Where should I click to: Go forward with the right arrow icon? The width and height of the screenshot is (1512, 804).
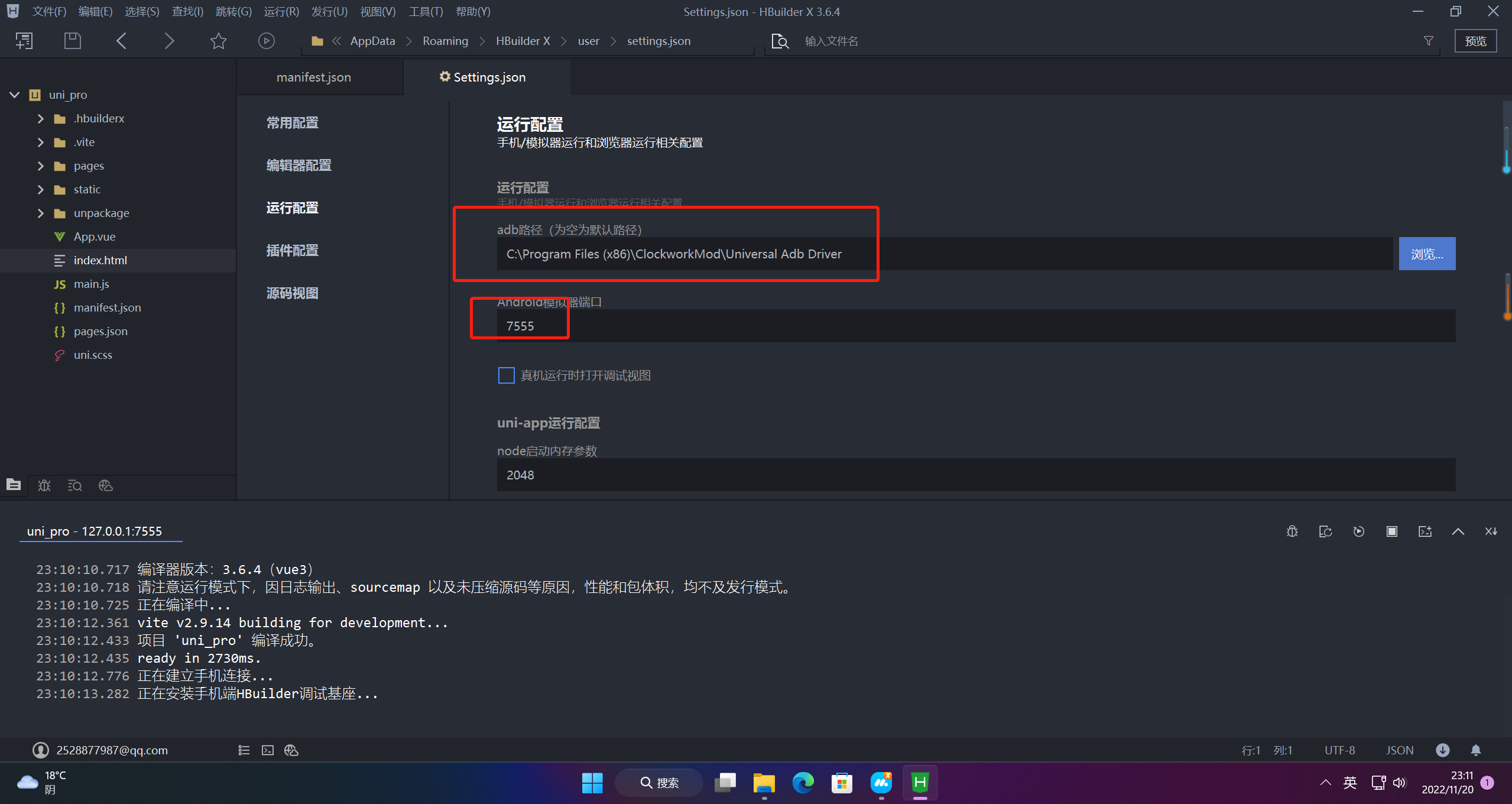[x=169, y=41]
